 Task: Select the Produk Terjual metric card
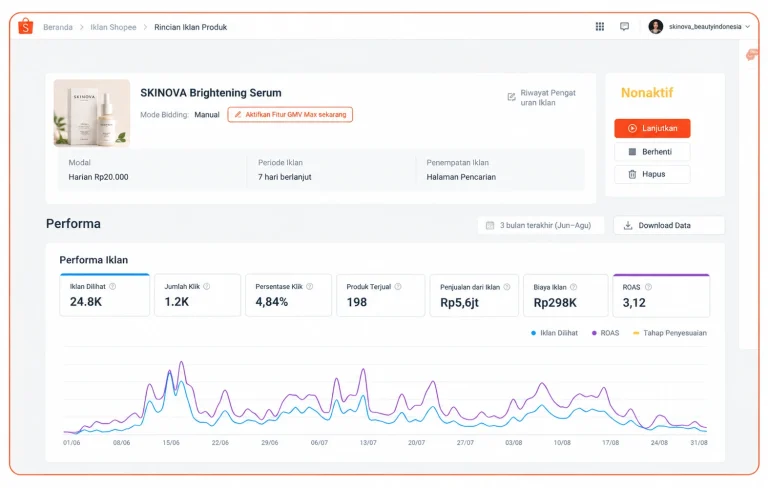click(x=381, y=295)
